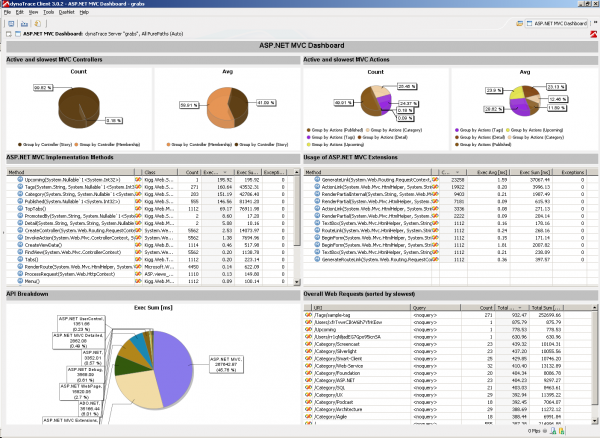Select the FindView method row

(150, 252)
